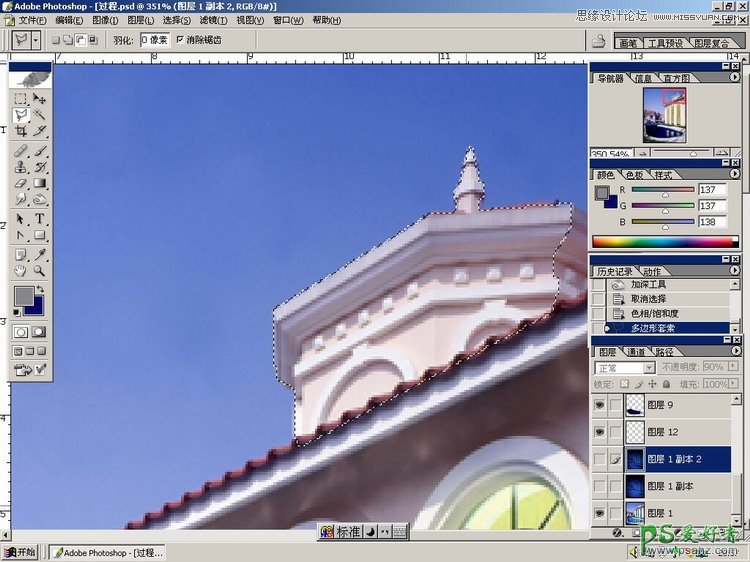Select the Hand tool
This screenshot has width=750, height=562.
coord(20,271)
